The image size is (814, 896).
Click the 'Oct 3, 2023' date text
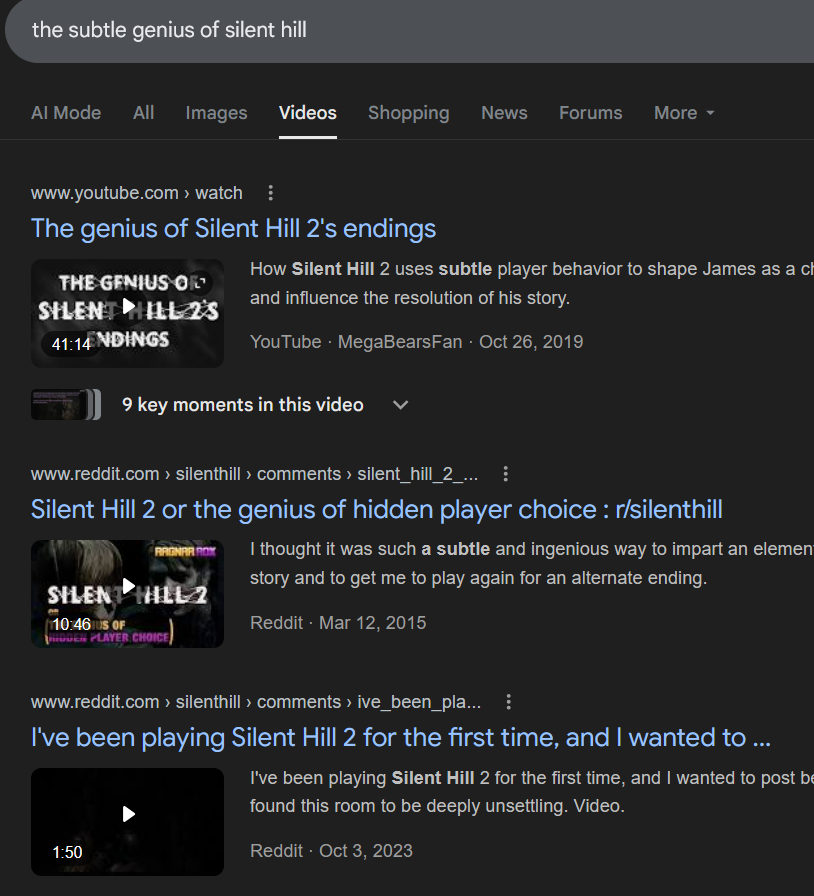[x=366, y=851]
